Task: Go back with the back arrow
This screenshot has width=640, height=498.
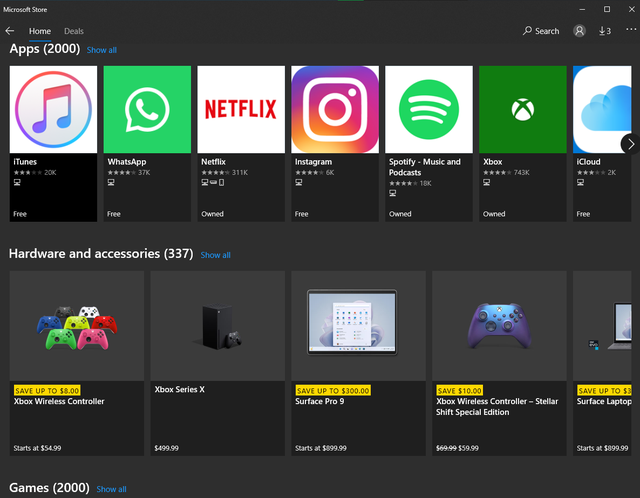Action: coord(10,31)
